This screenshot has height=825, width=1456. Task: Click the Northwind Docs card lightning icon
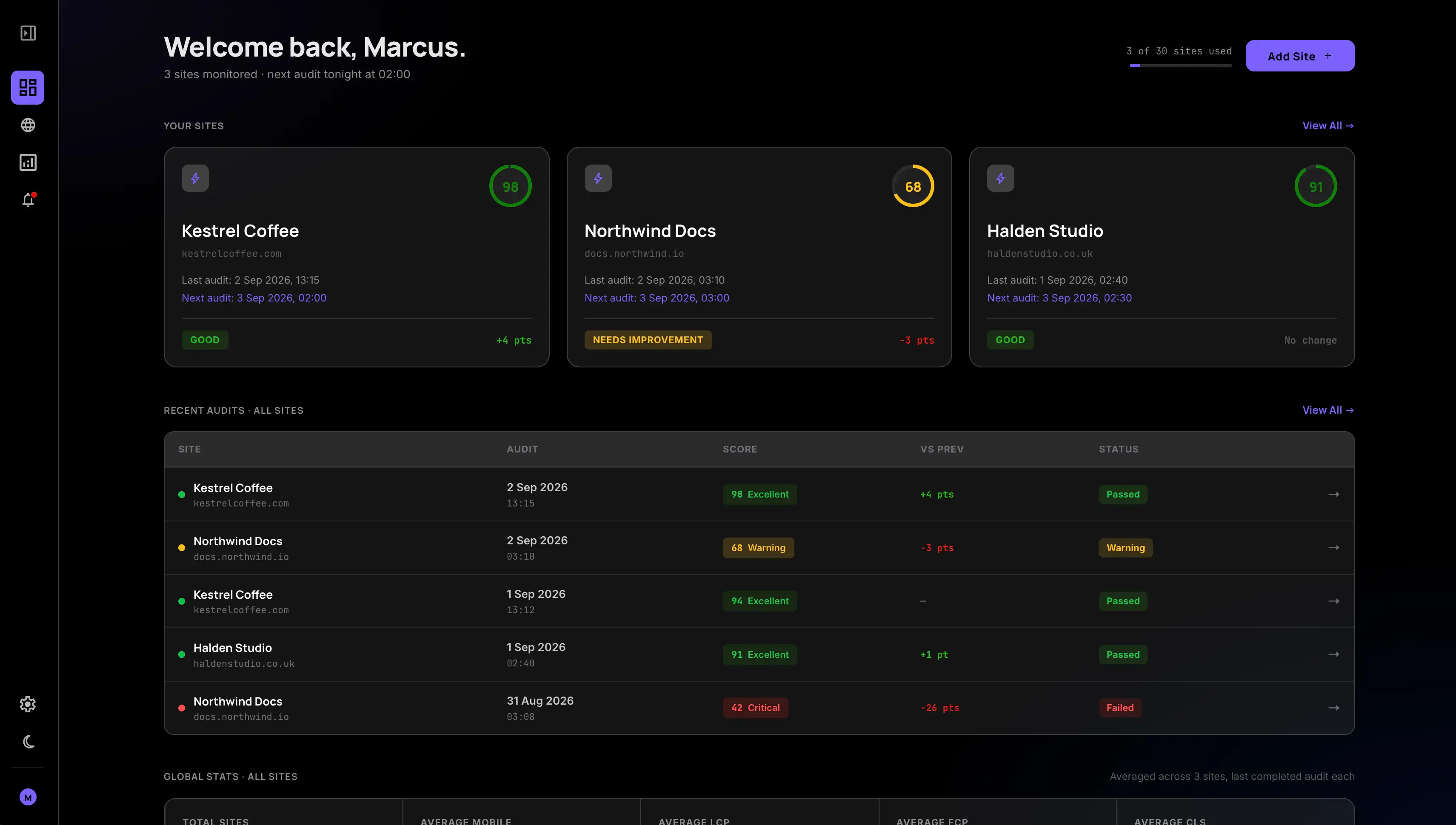tap(598, 178)
